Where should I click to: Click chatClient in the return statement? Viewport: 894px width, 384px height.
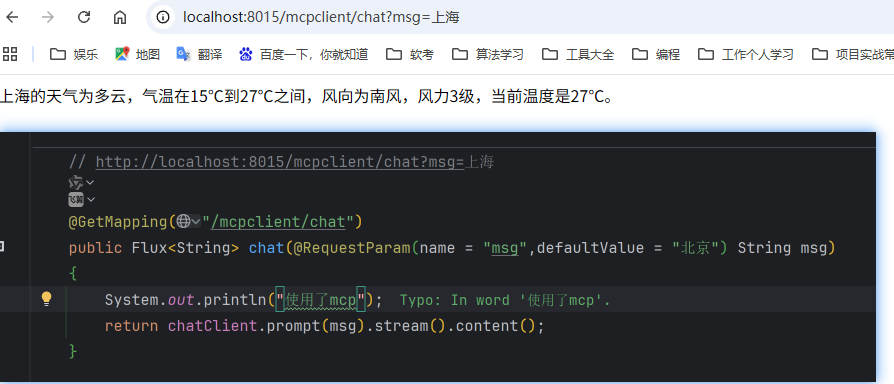pos(212,326)
